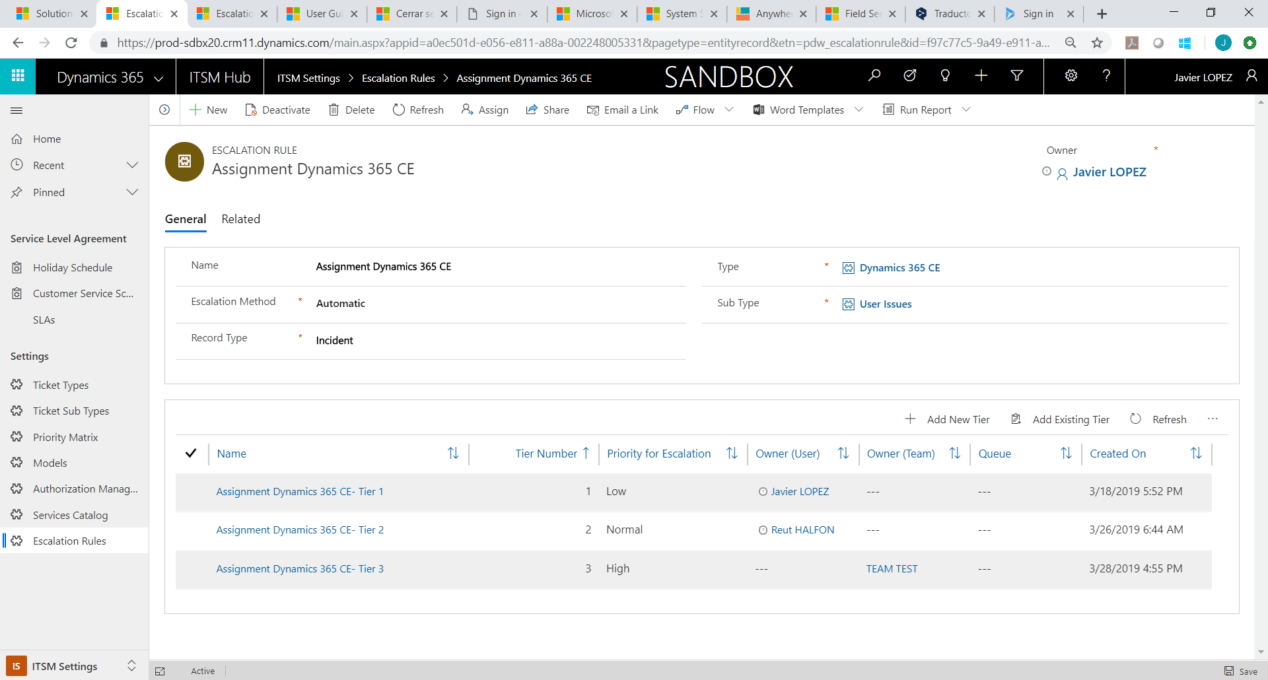Open a new browser tab
The height and width of the screenshot is (680, 1268).
(x=1102, y=14)
